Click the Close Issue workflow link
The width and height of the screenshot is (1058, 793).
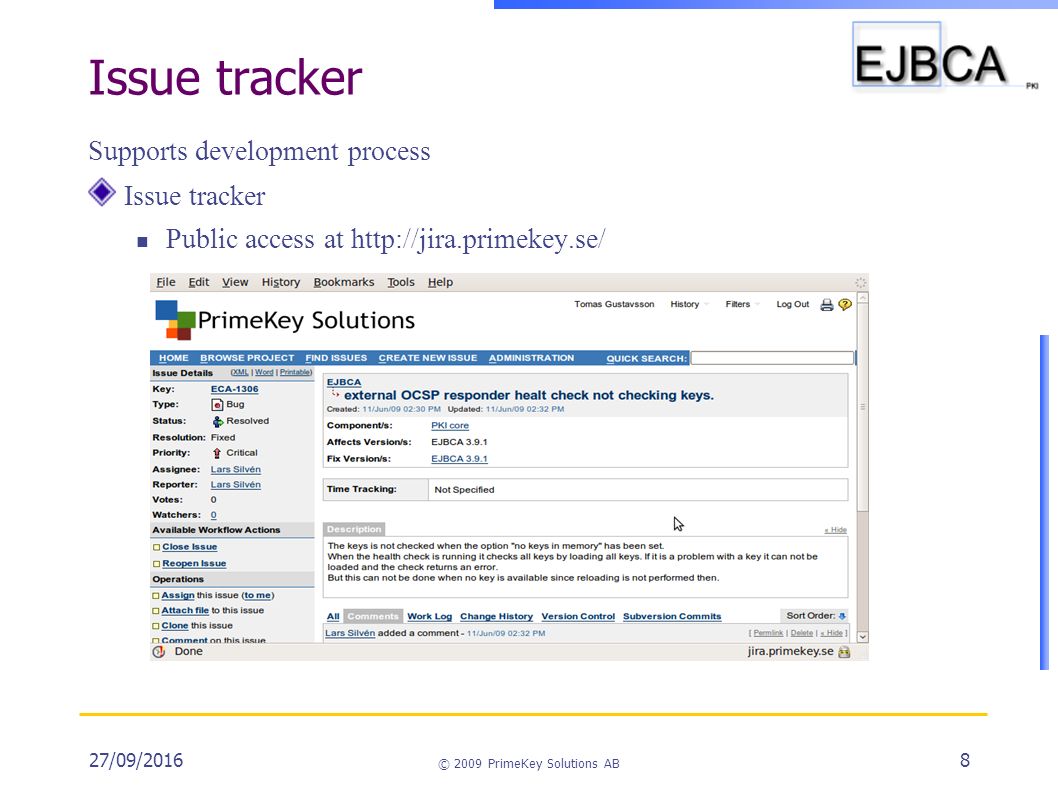coord(190,547)
